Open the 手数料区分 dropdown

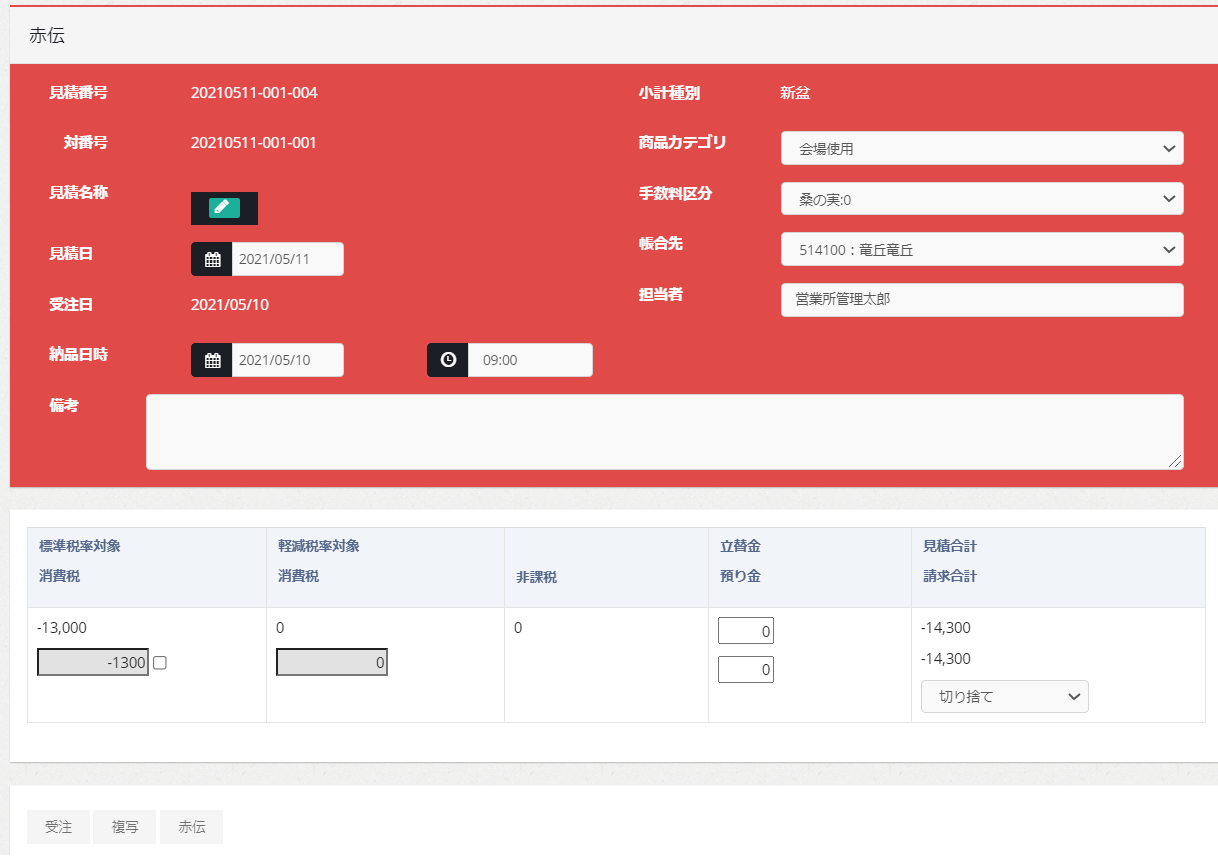click(x=981, y=199)
